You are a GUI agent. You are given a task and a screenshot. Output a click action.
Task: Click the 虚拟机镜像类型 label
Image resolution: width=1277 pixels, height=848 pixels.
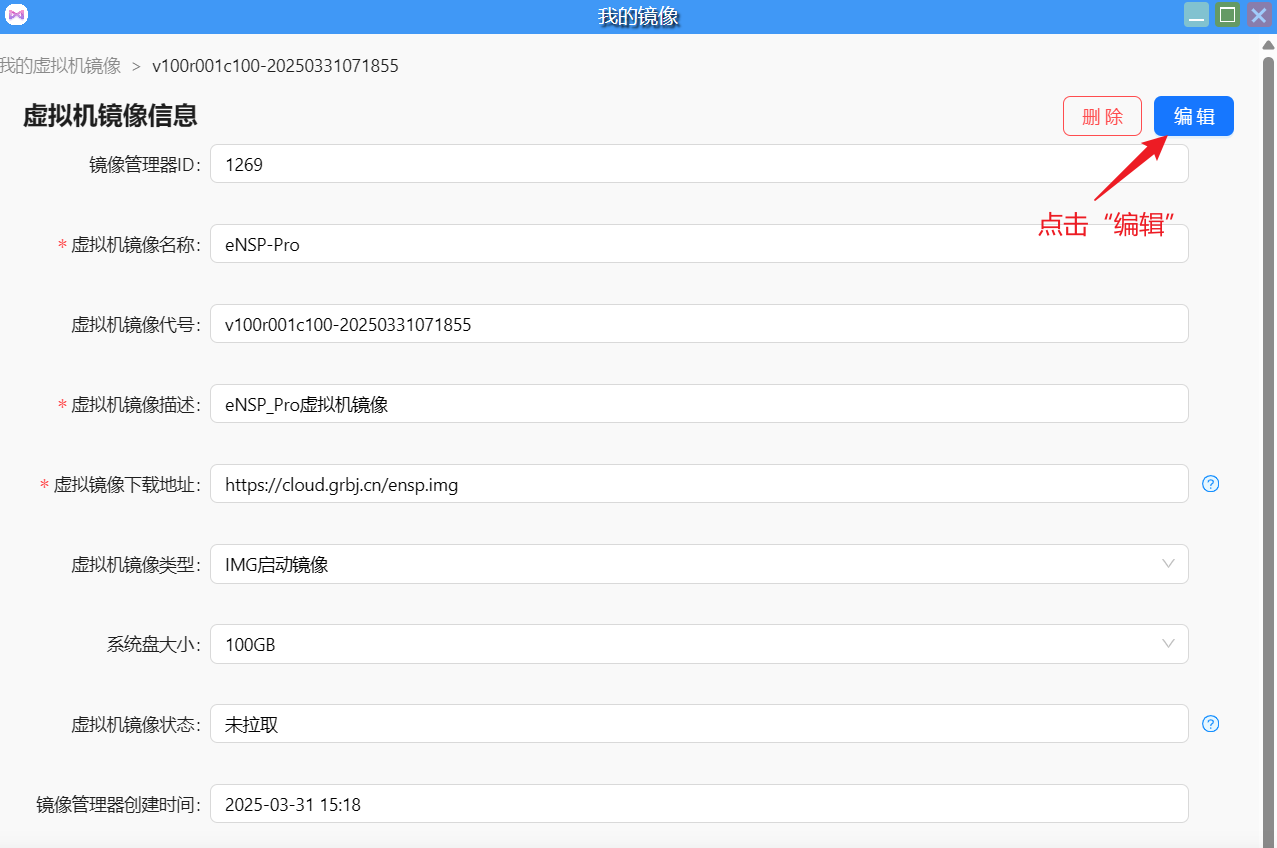137,565
